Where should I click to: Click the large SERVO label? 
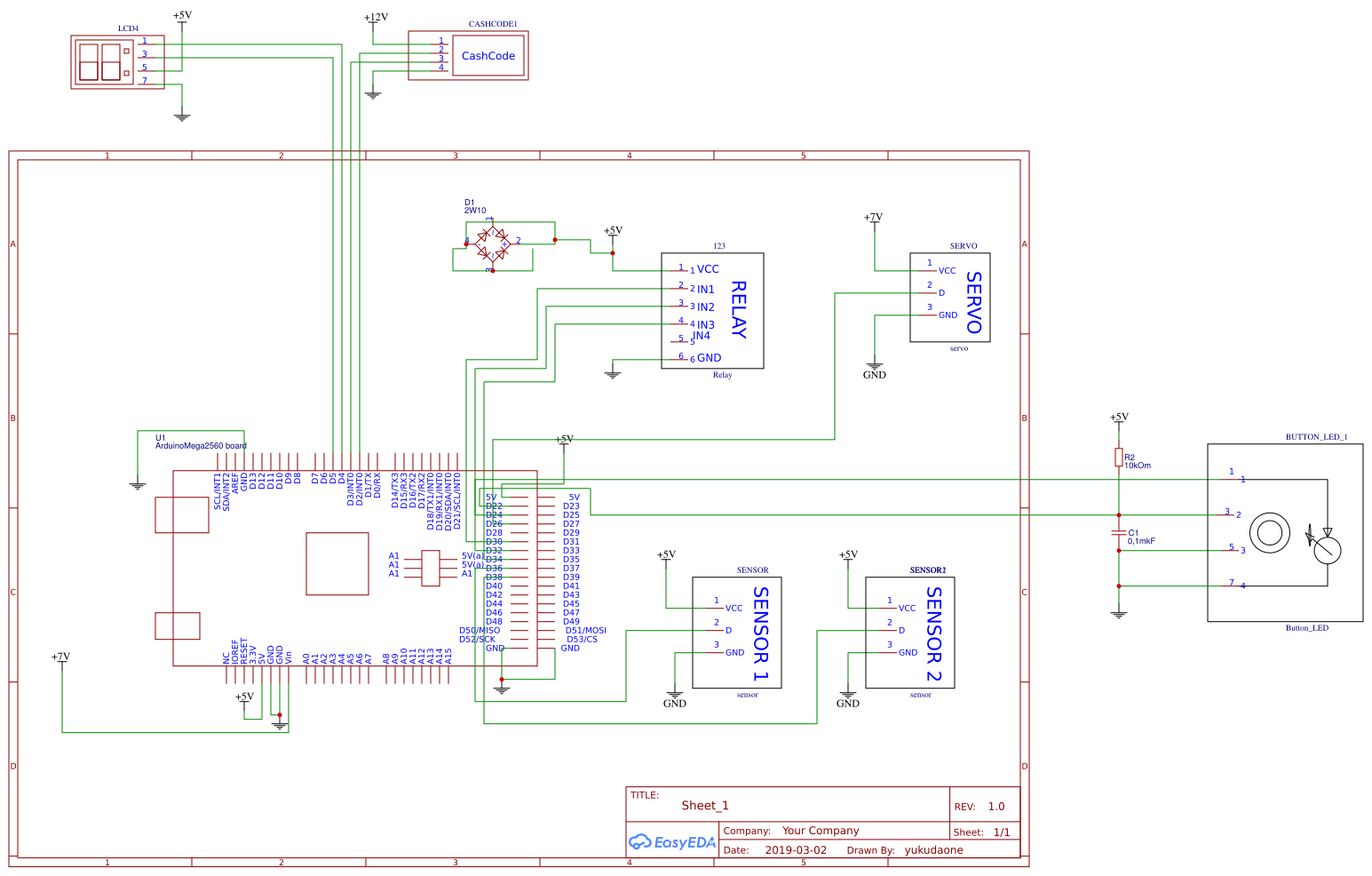pos(973,303)
